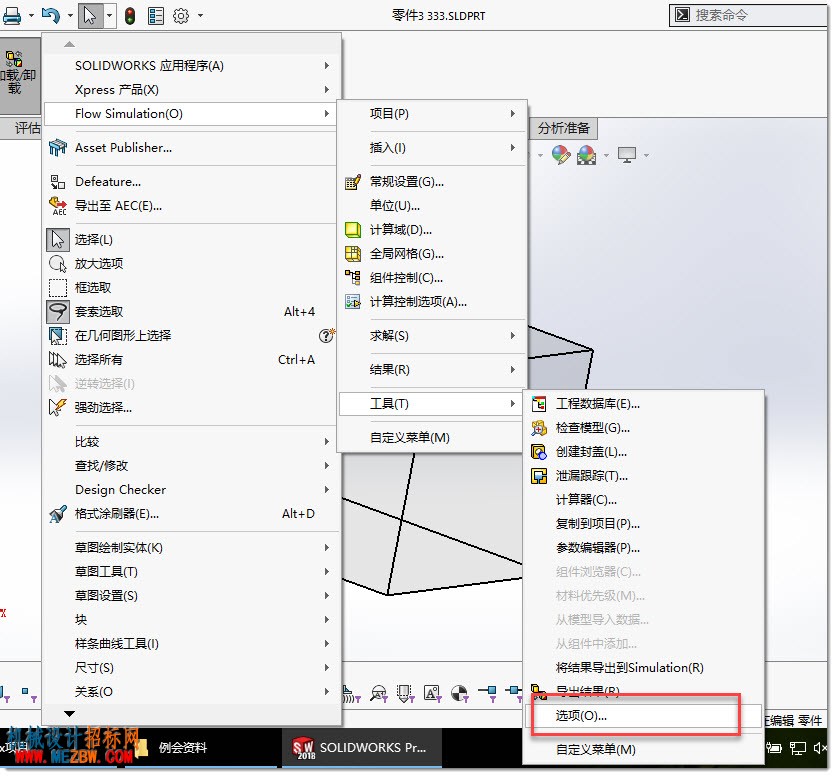Click the rebuild traffic light icon
Image resolution: width=835 pixels, height=776 pixels.
tap(130, 16)
